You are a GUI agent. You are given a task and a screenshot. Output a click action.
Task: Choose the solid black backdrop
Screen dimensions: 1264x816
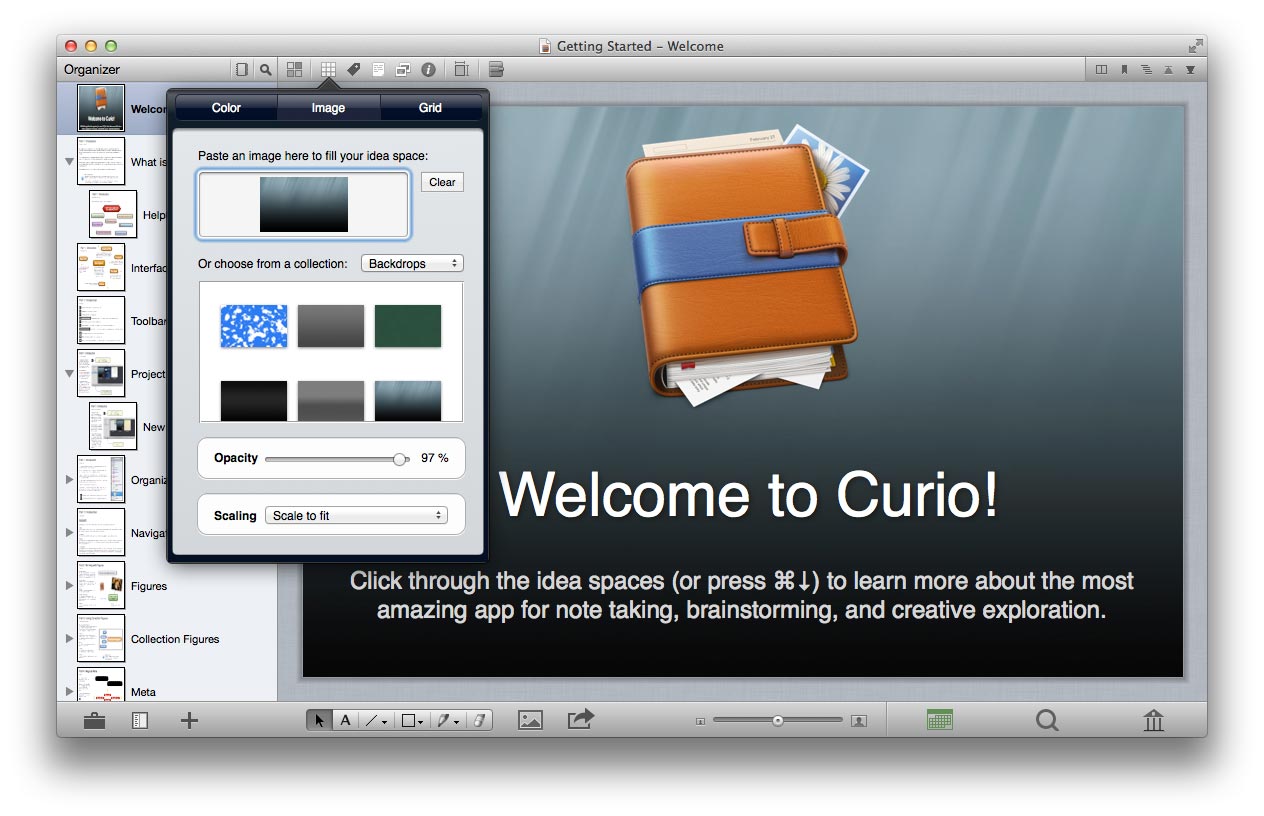click(254, 400)
